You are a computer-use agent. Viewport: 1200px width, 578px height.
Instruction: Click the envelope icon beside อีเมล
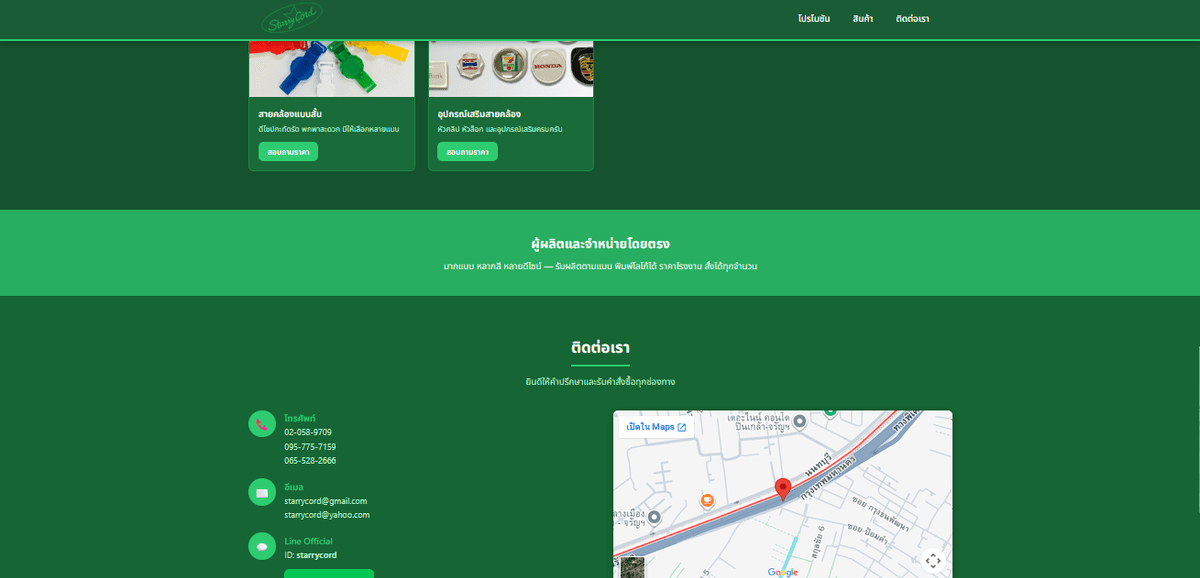(x=262, y=492)
